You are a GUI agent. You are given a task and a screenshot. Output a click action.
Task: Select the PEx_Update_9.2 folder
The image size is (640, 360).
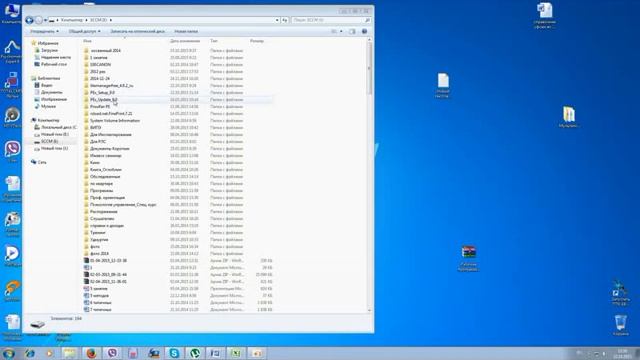(x=104, y=100)
